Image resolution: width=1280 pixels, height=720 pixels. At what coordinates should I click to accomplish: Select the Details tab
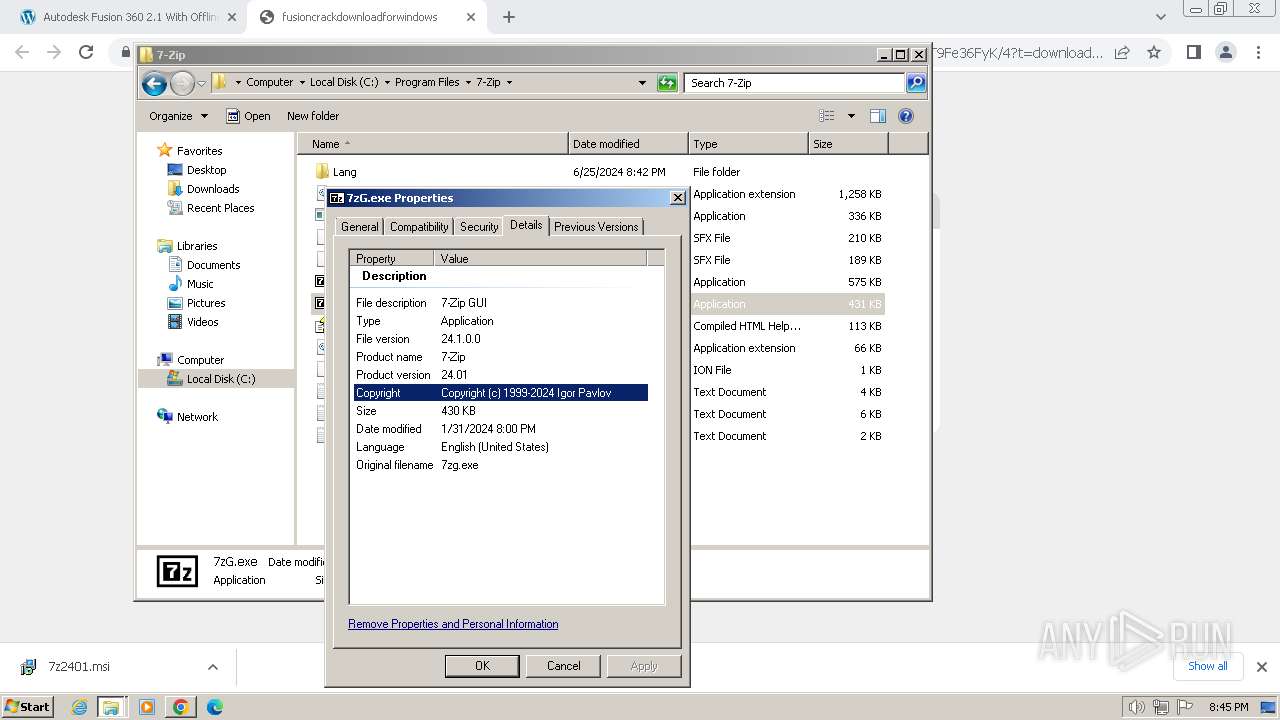[526, 225]
